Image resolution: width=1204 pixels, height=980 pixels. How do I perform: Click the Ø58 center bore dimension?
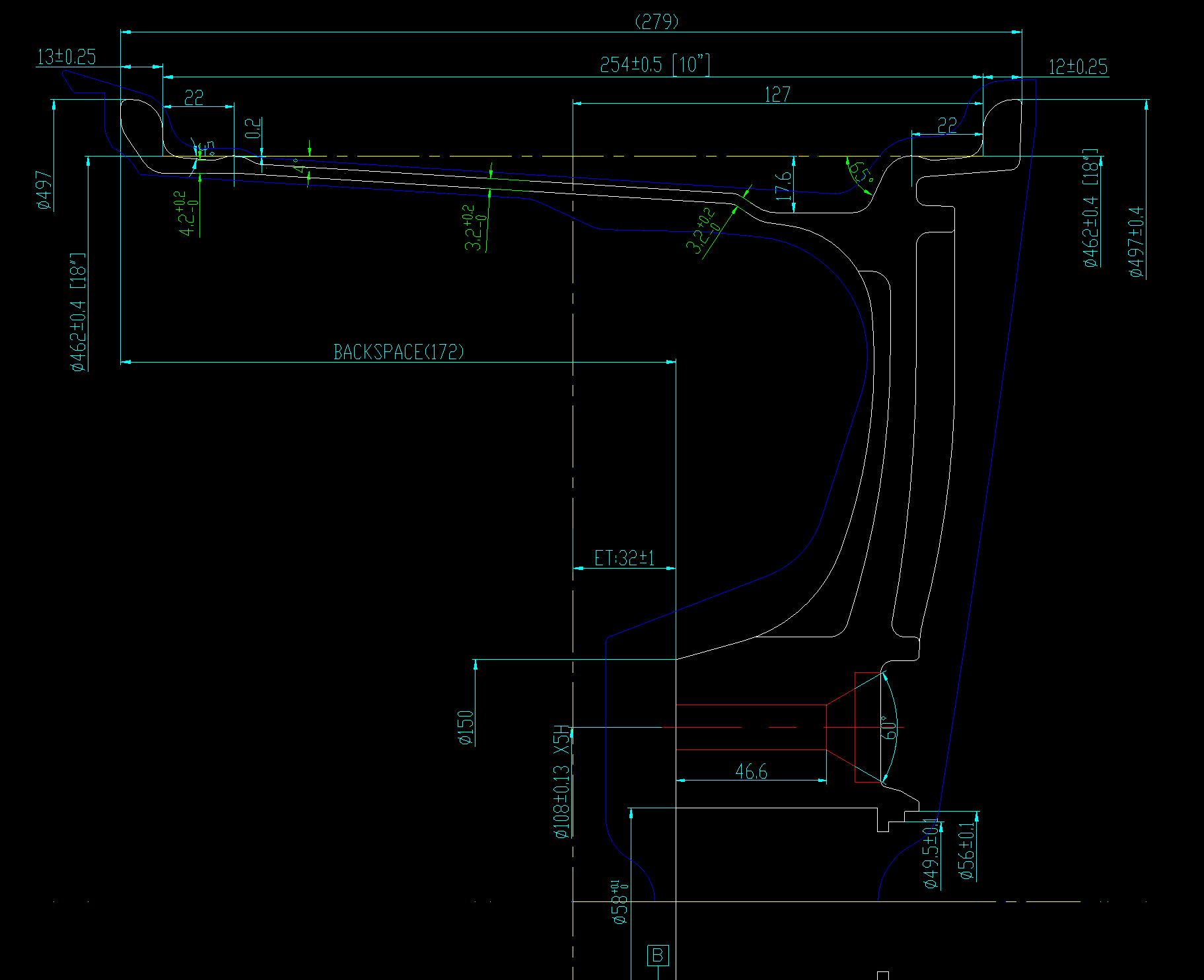[620, 901]
